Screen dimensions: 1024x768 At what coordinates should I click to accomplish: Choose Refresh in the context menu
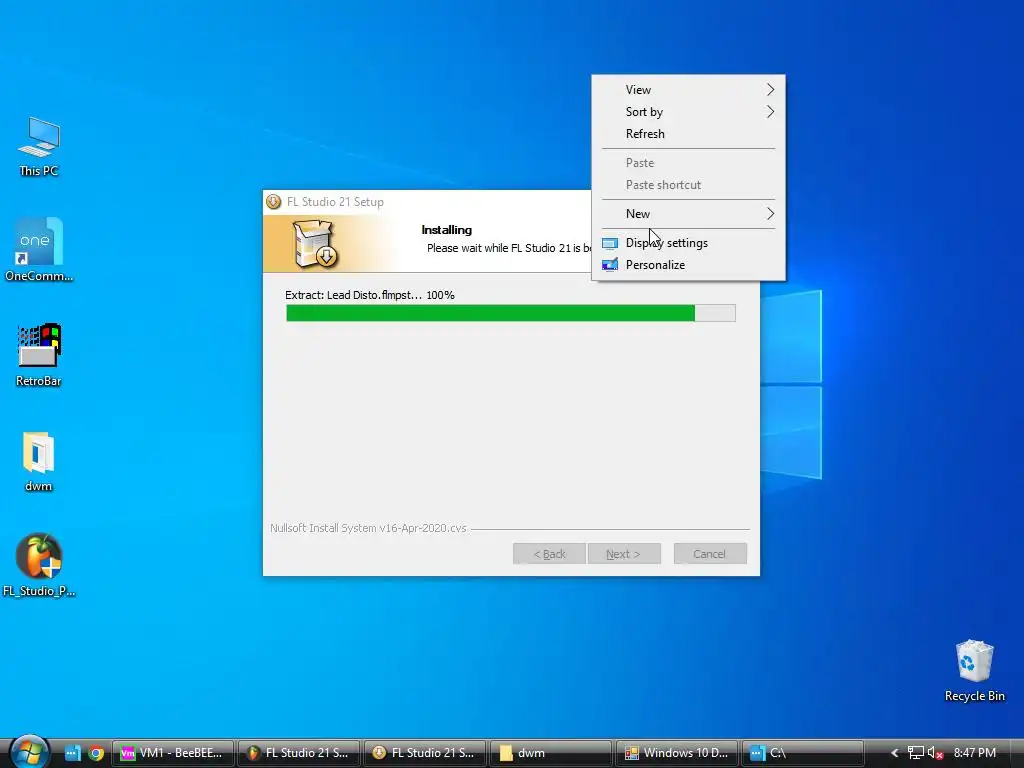coord(688,134)
